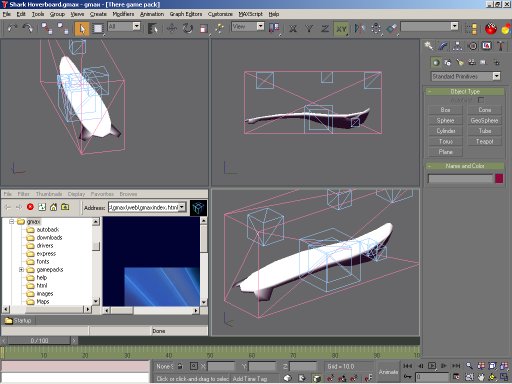Open the MAXScript menu

(250, 14)
